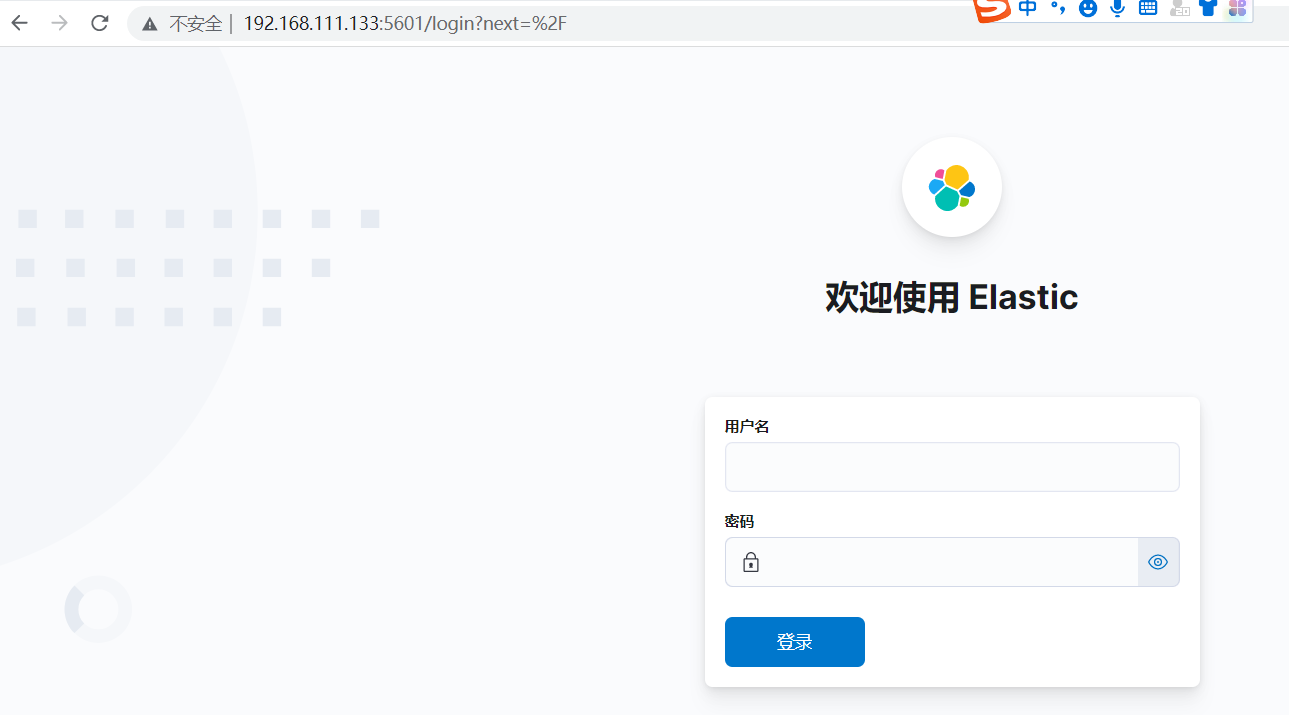Go back with the browser back arrow
Viewport: 1289px width, 715px height.
point(19,23)
